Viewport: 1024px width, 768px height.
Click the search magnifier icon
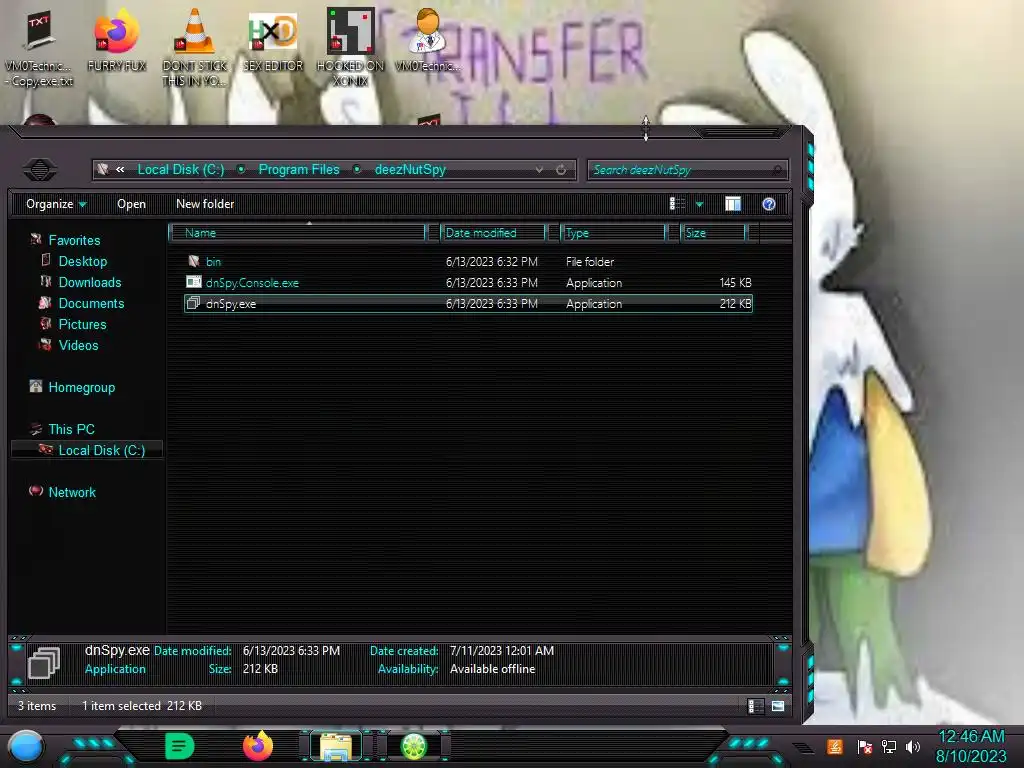(x=777, y=170)
